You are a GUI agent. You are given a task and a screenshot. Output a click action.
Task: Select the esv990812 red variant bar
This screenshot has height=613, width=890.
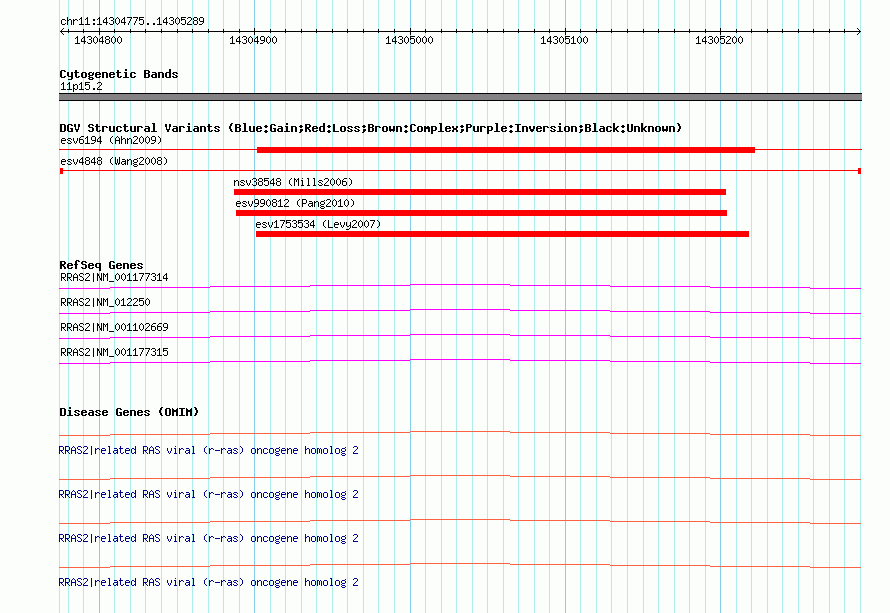[x=481, y=213]
